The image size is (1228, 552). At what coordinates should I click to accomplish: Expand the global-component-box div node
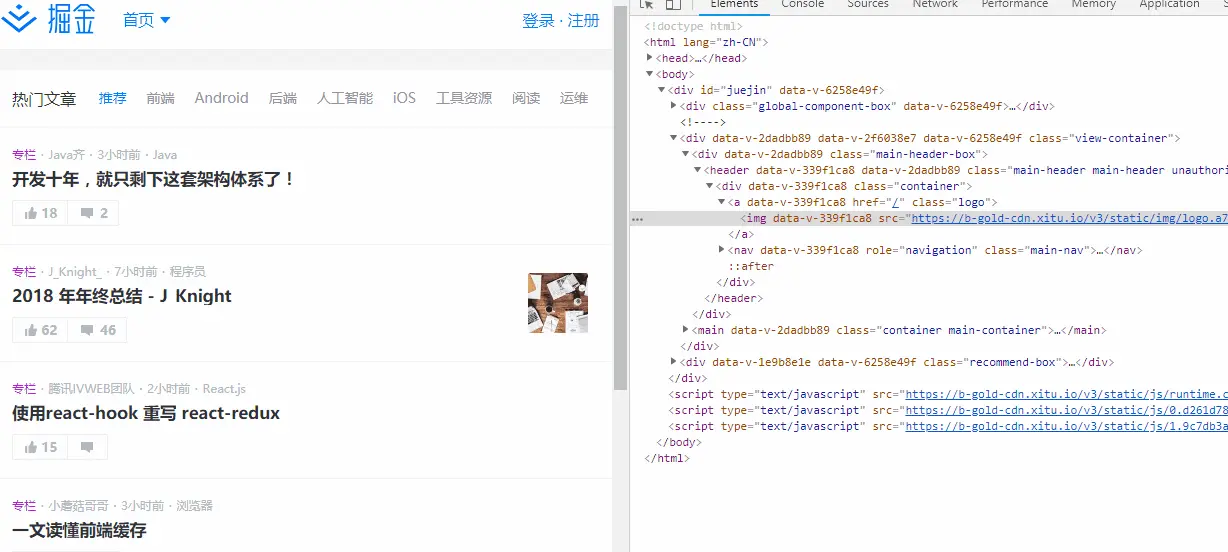tap(674, 106)
